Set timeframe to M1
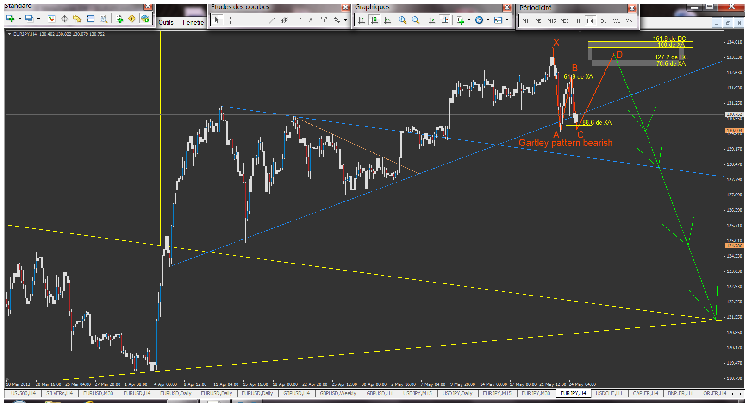 point(525,21)
